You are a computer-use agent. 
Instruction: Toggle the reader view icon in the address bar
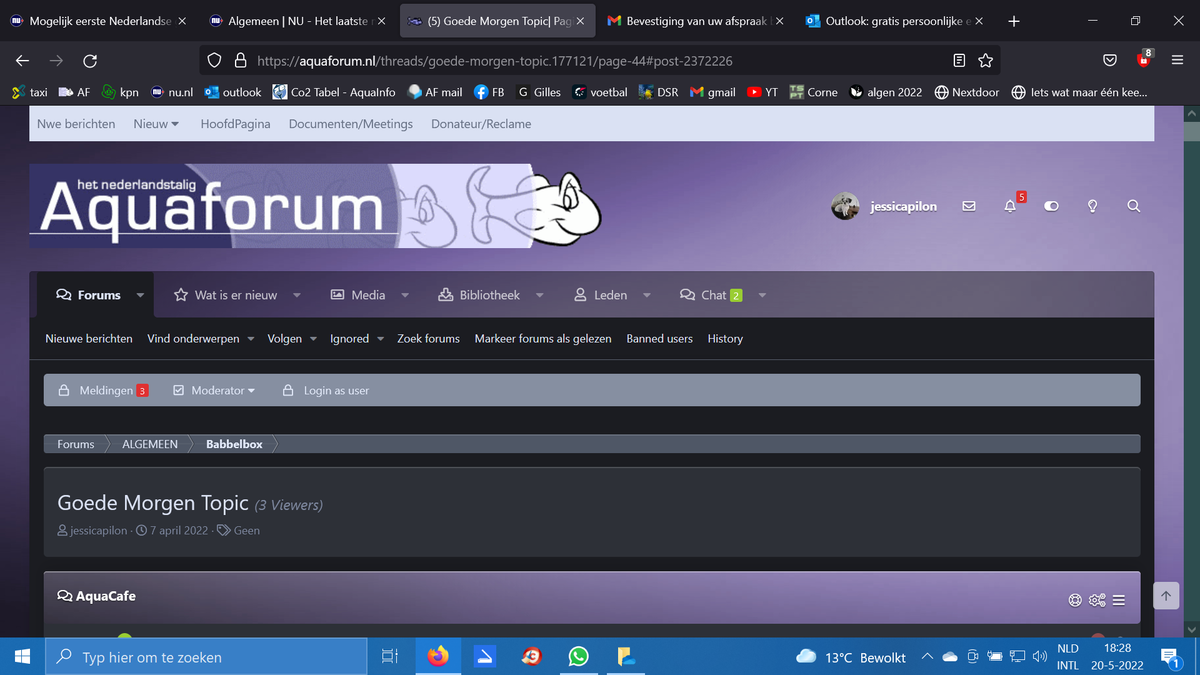tap(959, 60)
